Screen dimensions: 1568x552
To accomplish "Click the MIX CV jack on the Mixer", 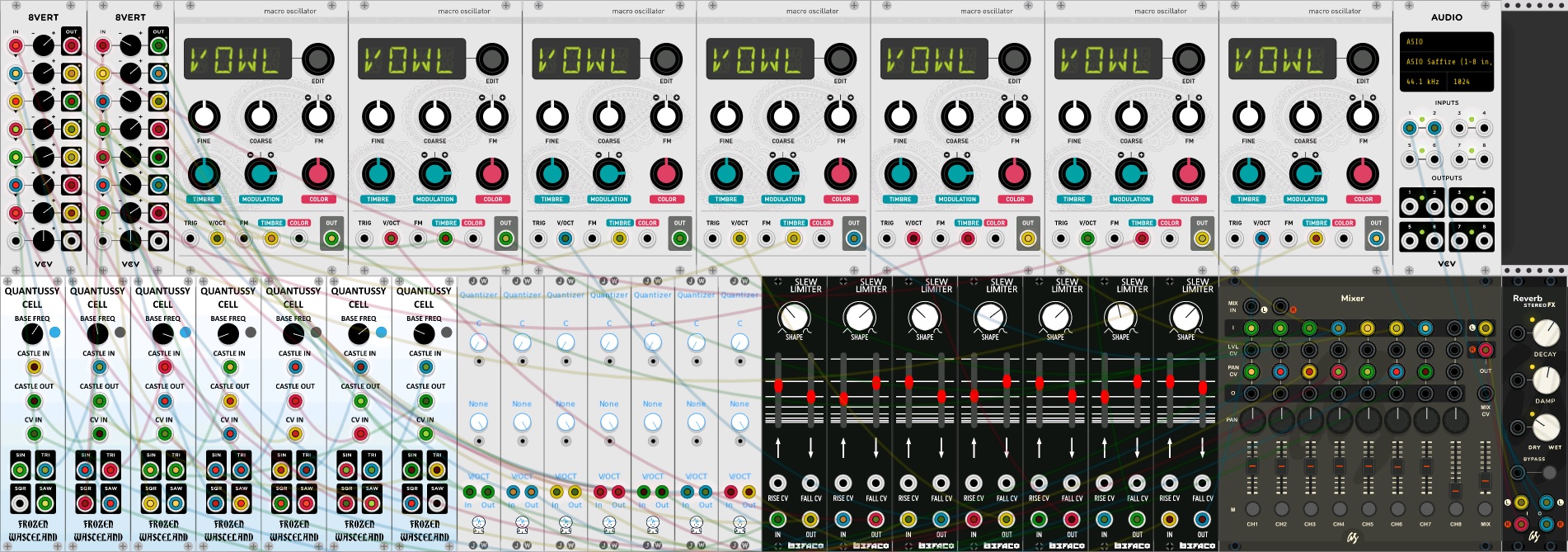I will point(1486,394).
